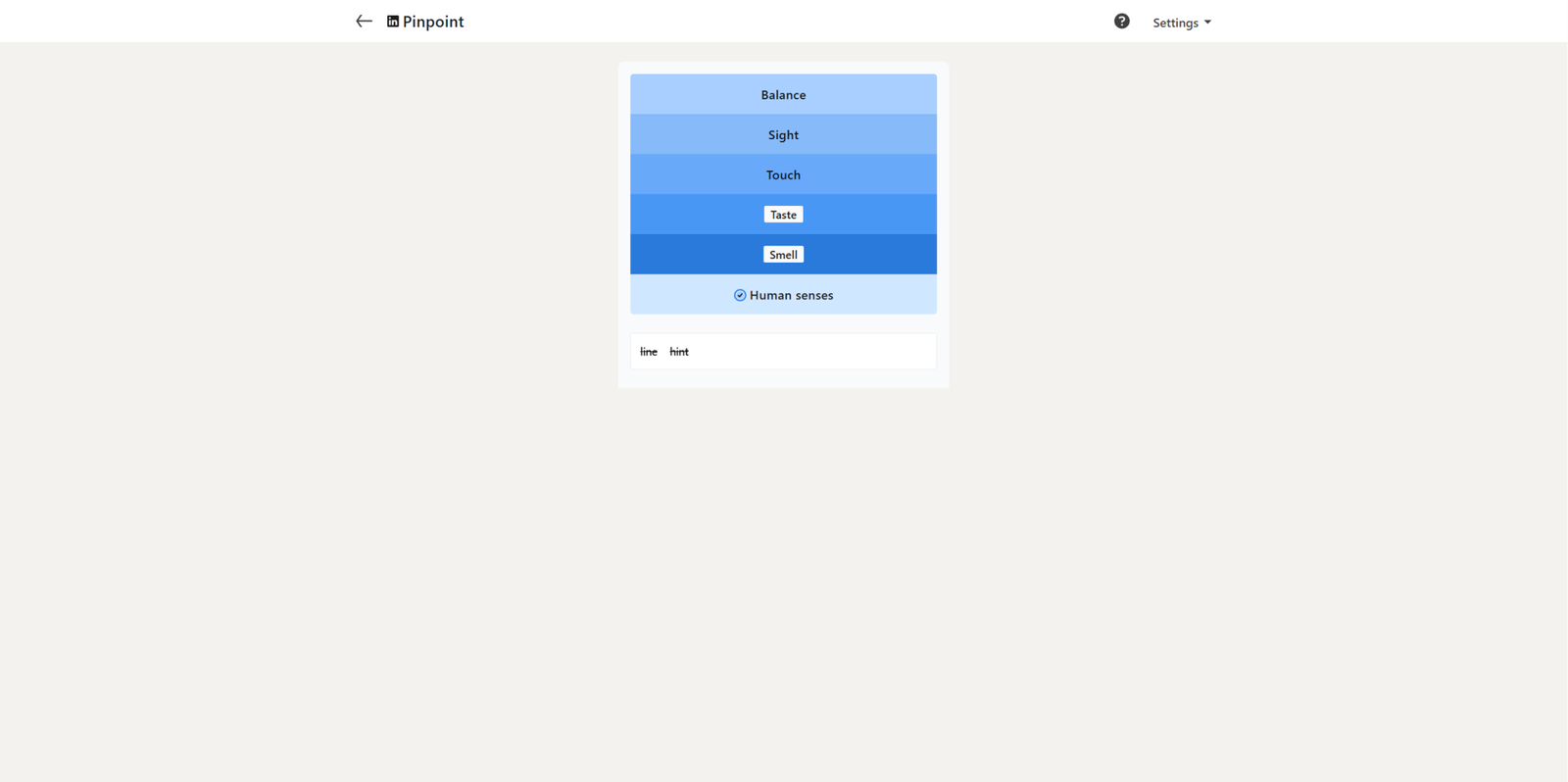
Task: Click the white Taste label chip
Action: pyautogui.click(x=783, y=215)
